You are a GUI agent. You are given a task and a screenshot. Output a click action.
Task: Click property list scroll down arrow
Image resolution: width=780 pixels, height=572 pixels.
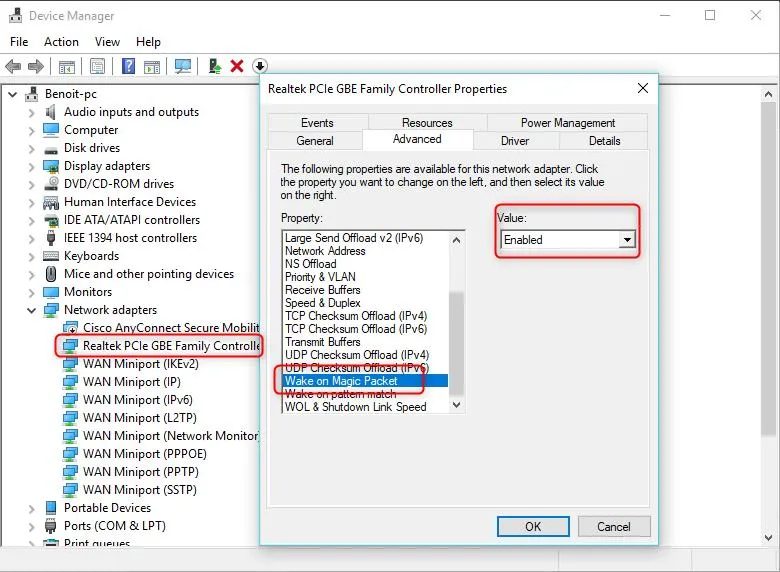tap(456, 405)
